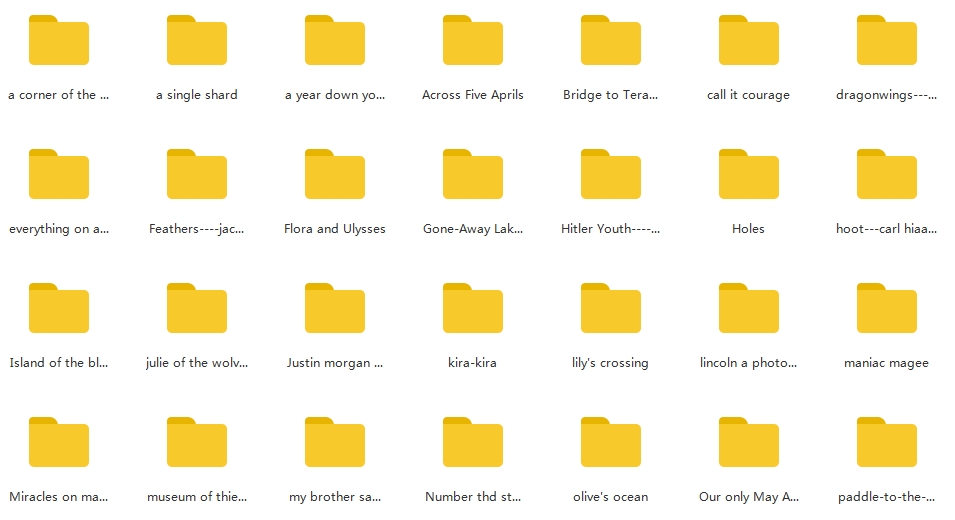Click the 'everything on a...' folder icon
955x520 pixels.
click(59, 174)
